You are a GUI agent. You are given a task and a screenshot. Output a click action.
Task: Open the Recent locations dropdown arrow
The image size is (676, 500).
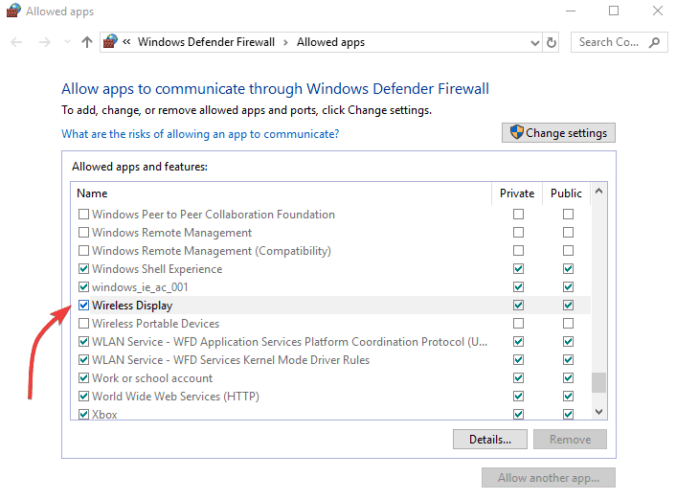coord(66,42)
